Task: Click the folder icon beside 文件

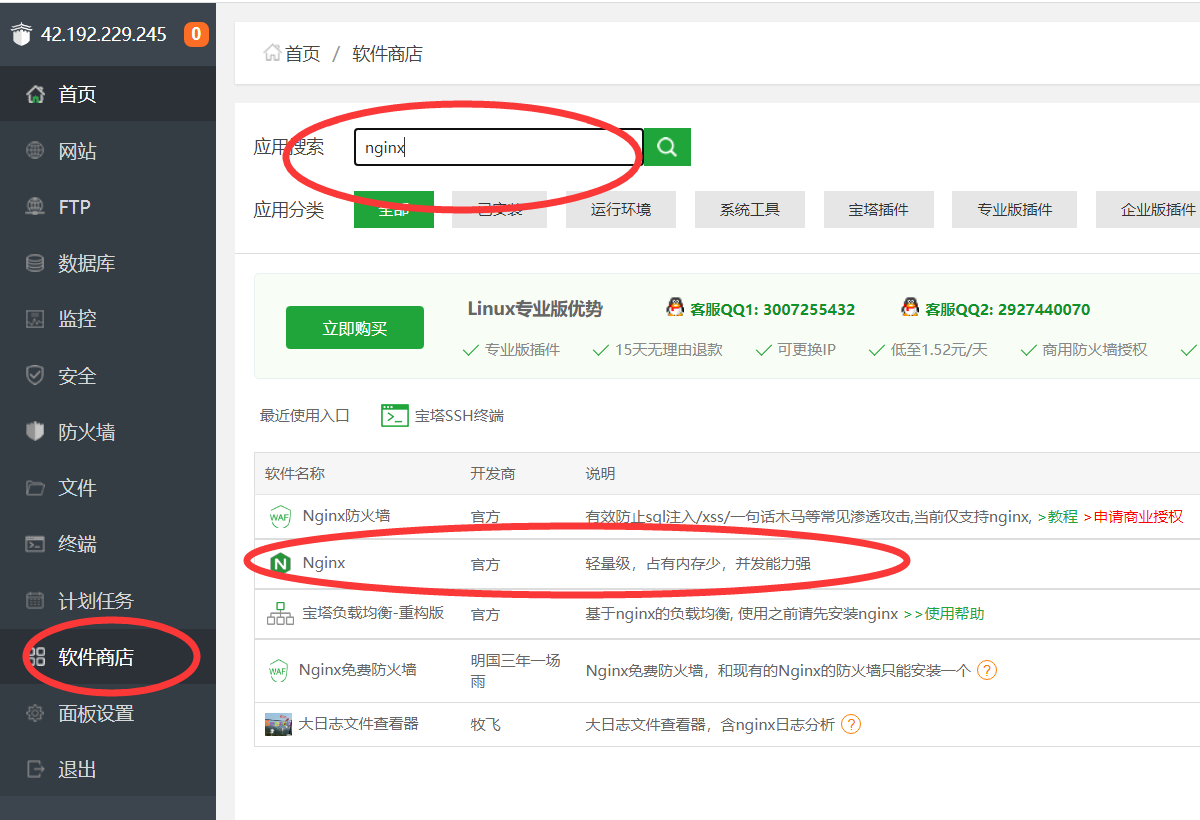Action: 35,488
